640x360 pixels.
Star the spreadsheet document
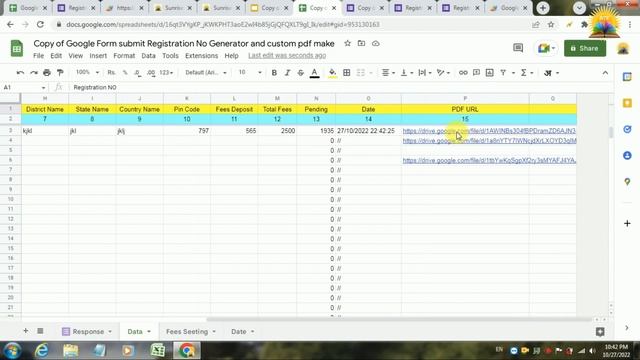coord(347,43)
